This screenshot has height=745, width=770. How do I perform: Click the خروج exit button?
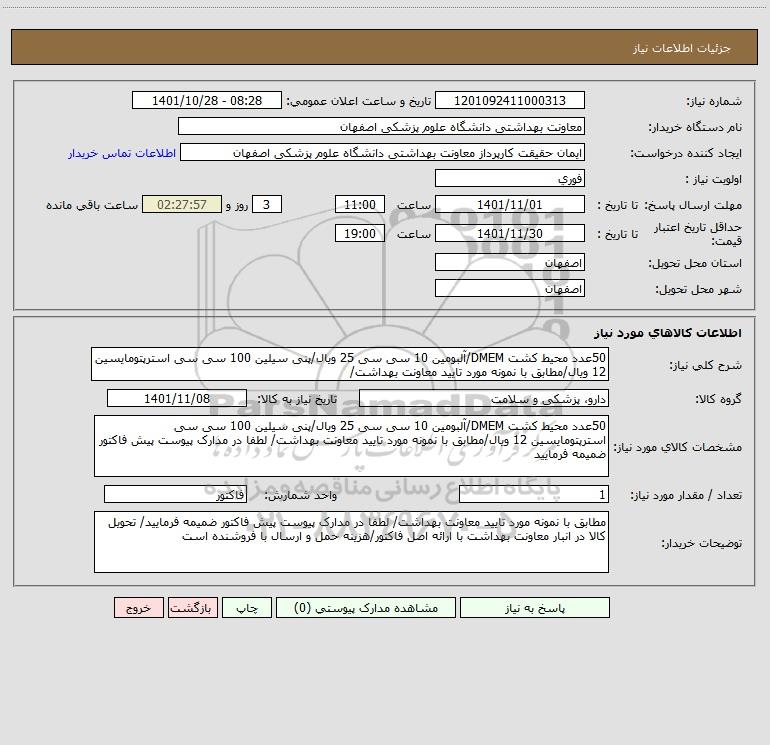click(x=138, y=607)
